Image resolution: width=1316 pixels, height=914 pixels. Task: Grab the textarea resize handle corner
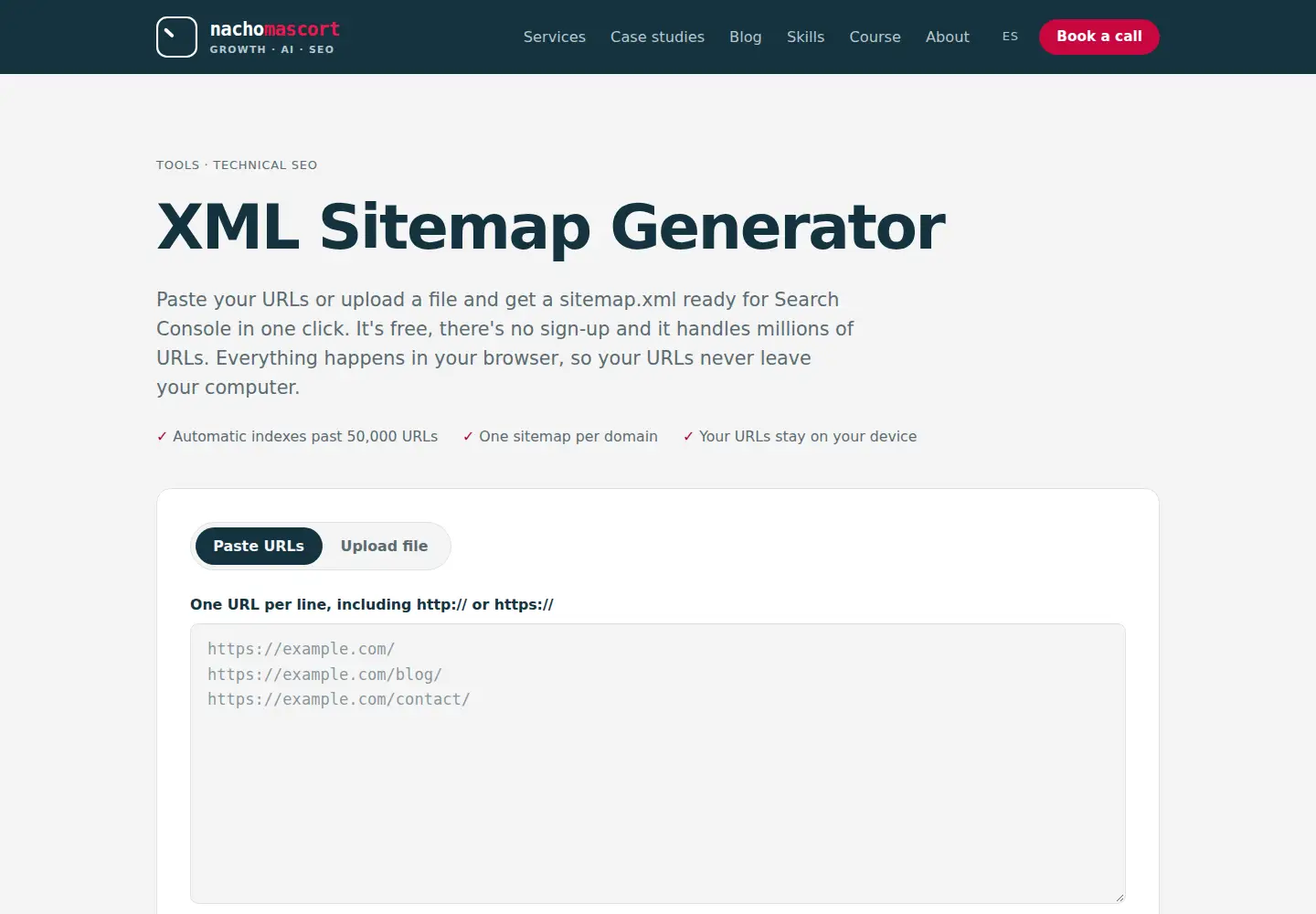[x=1119, y=898]
